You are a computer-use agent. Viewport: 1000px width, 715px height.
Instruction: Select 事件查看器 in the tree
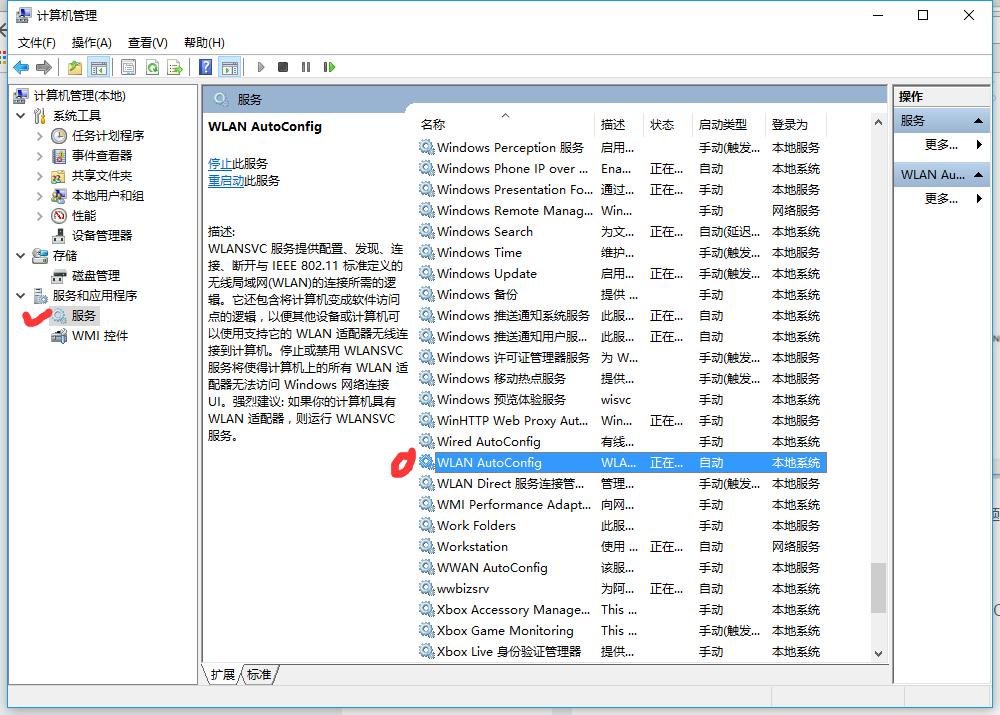click(x=102, y=156)
